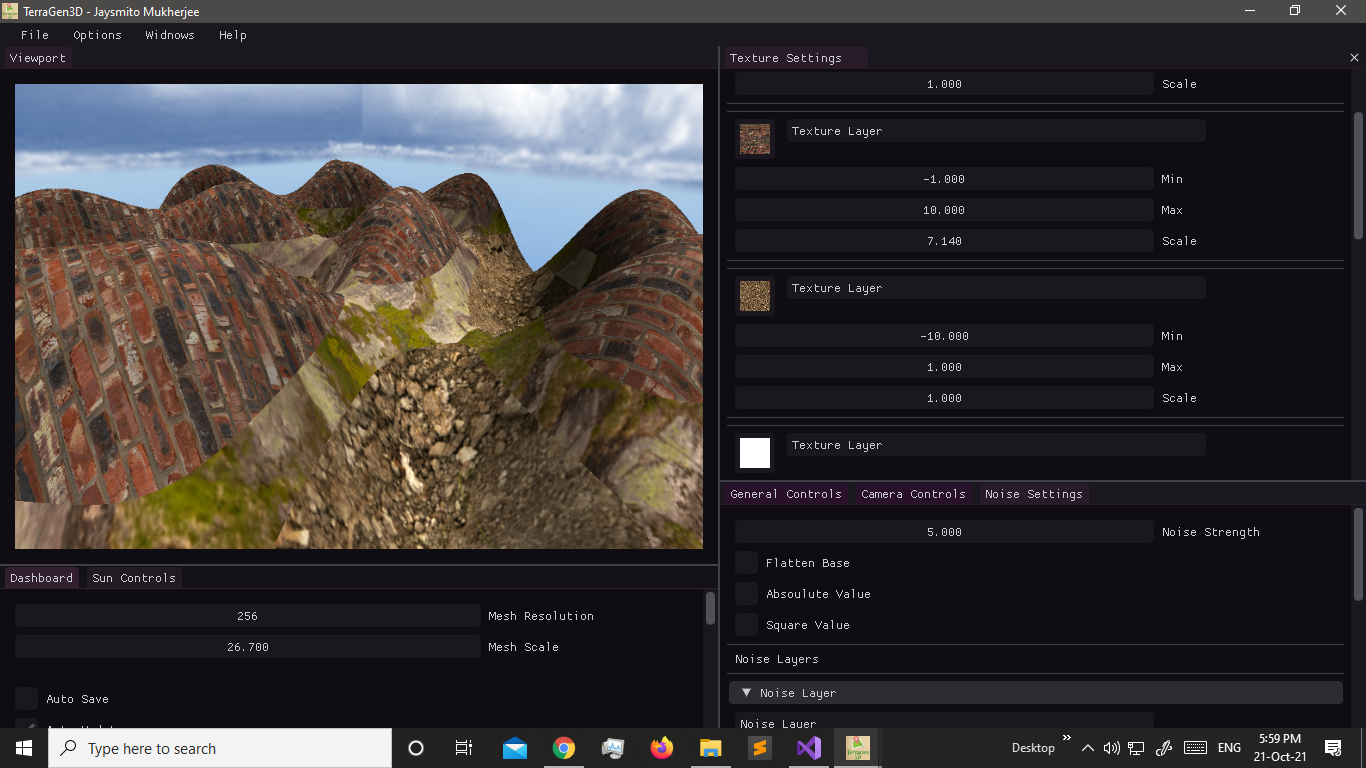Click the Max field showing 10.000

tap(944, 210)
